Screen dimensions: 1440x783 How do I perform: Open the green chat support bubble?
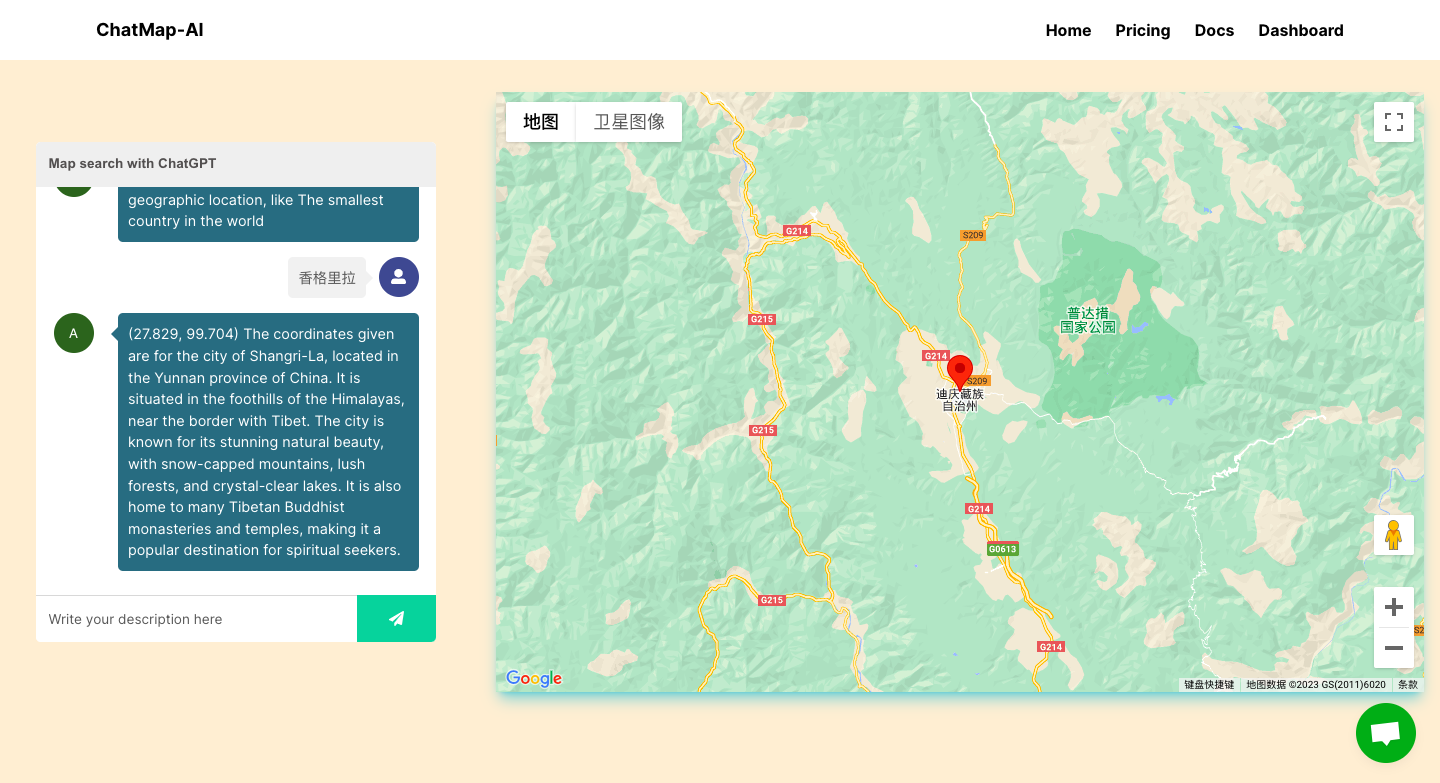(1386, 733)
